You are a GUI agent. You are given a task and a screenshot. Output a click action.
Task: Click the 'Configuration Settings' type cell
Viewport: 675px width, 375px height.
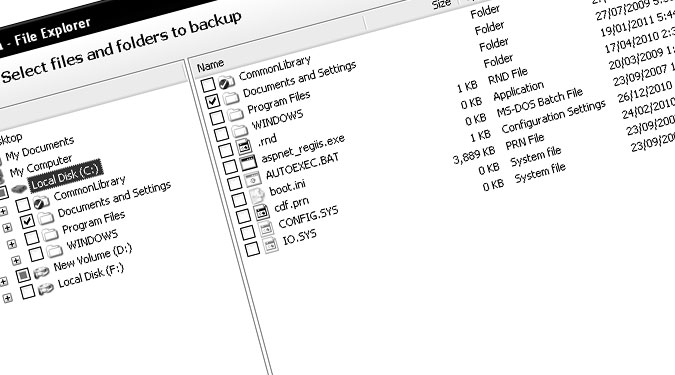click(554, 117)
